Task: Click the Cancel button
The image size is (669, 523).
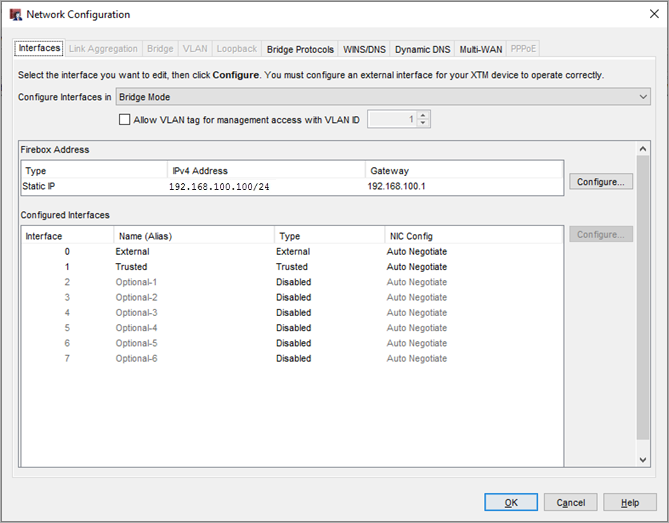Action: click(x=571, y=503)
